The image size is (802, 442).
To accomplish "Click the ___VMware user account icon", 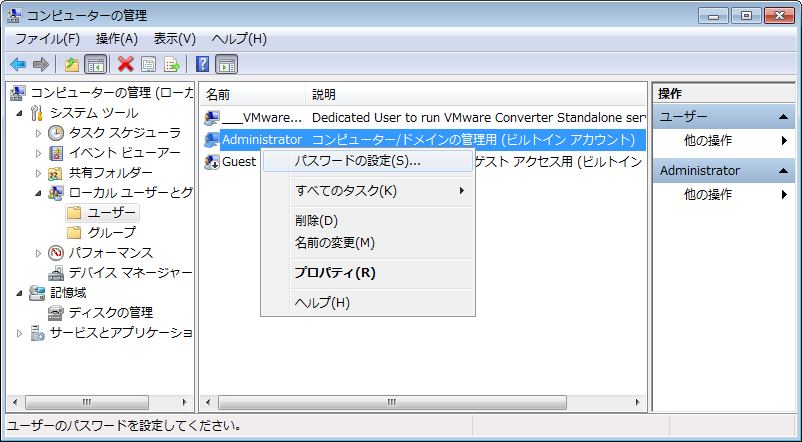I will click(x=212, y=118).
